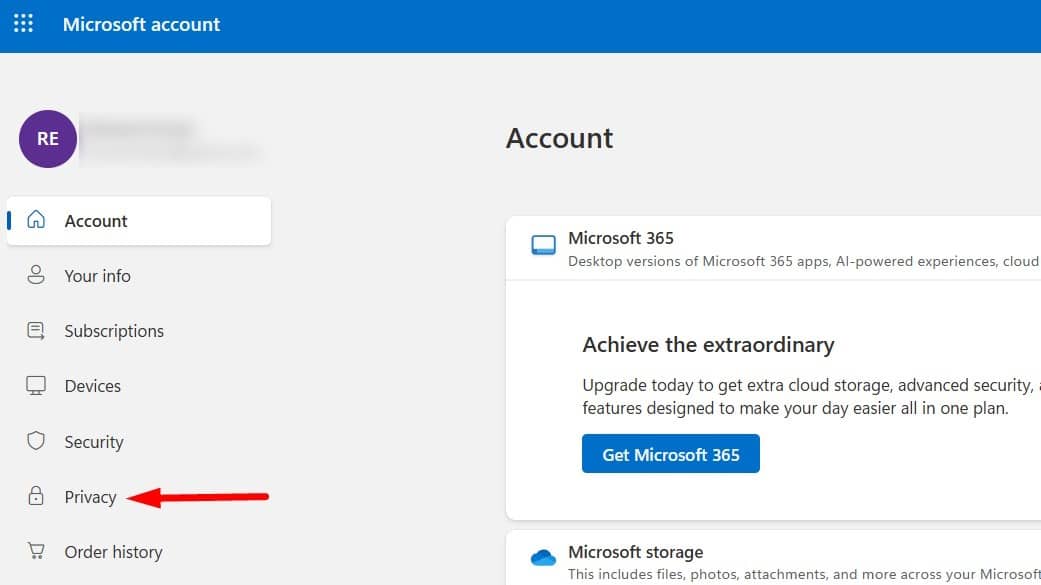This screenshot has width=1041, height=585.
Task: Click the home icon beside Account
Action: 36,220
